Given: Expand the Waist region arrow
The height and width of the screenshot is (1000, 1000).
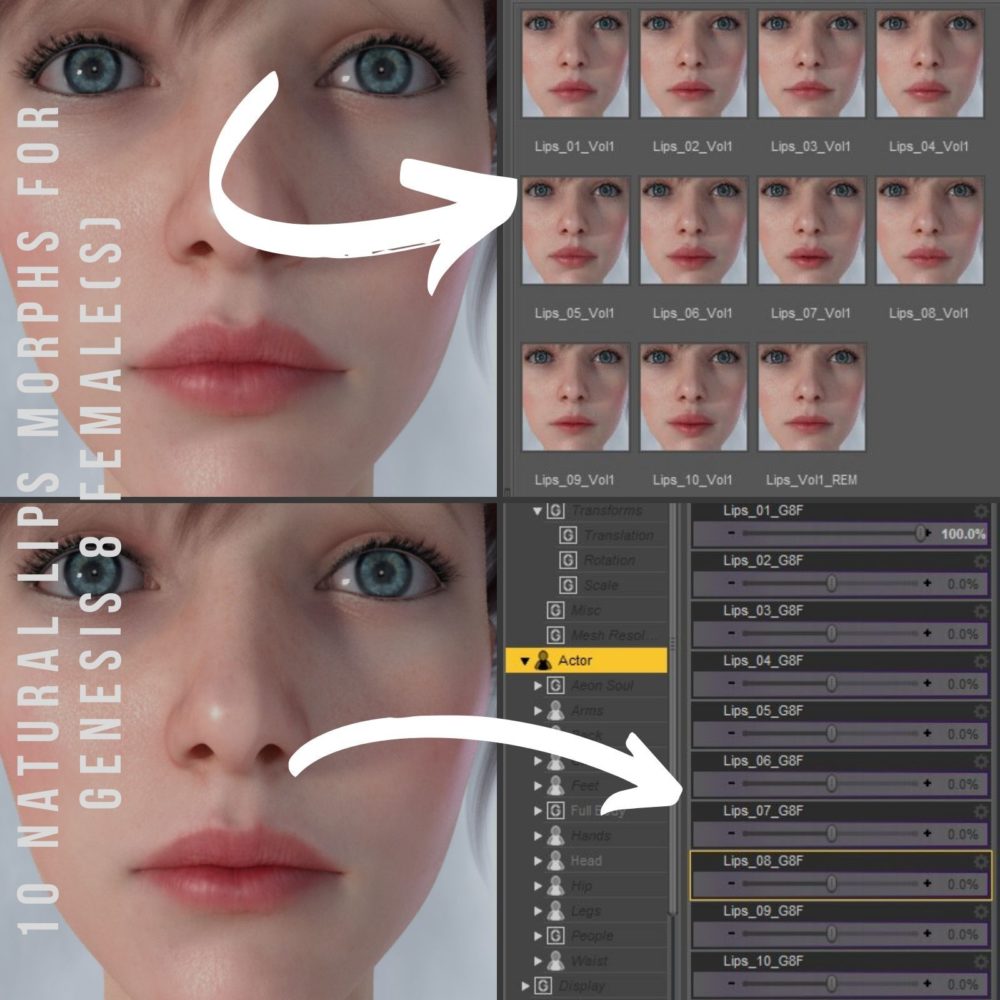Looking at the screenshot, I should tap(538, 960).
